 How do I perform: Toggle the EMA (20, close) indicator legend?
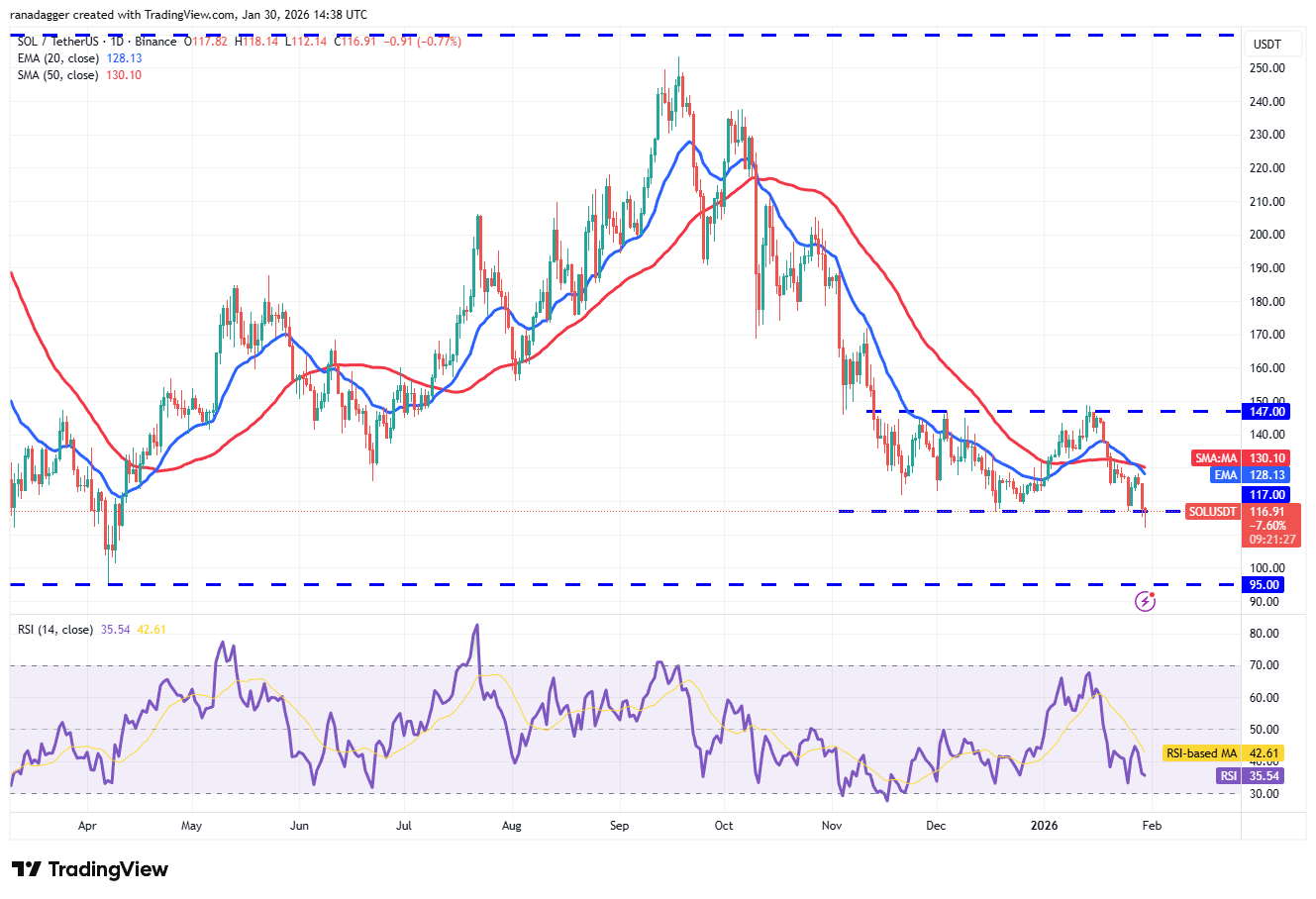click(x=59, y=58)
